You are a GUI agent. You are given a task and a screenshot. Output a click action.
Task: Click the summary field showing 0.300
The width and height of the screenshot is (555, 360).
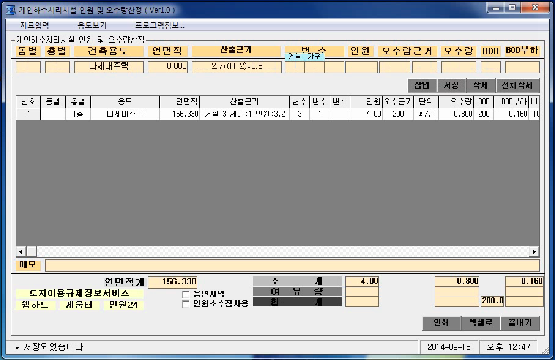(x=457, y=281)
